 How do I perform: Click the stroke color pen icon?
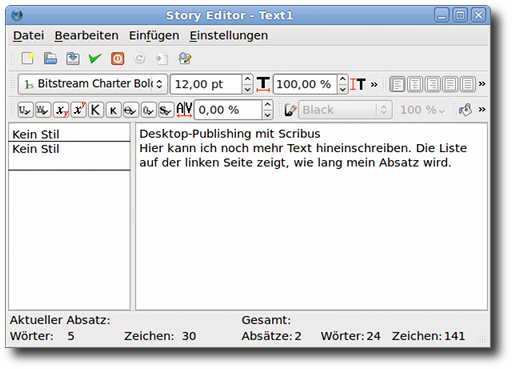point(290,110)
